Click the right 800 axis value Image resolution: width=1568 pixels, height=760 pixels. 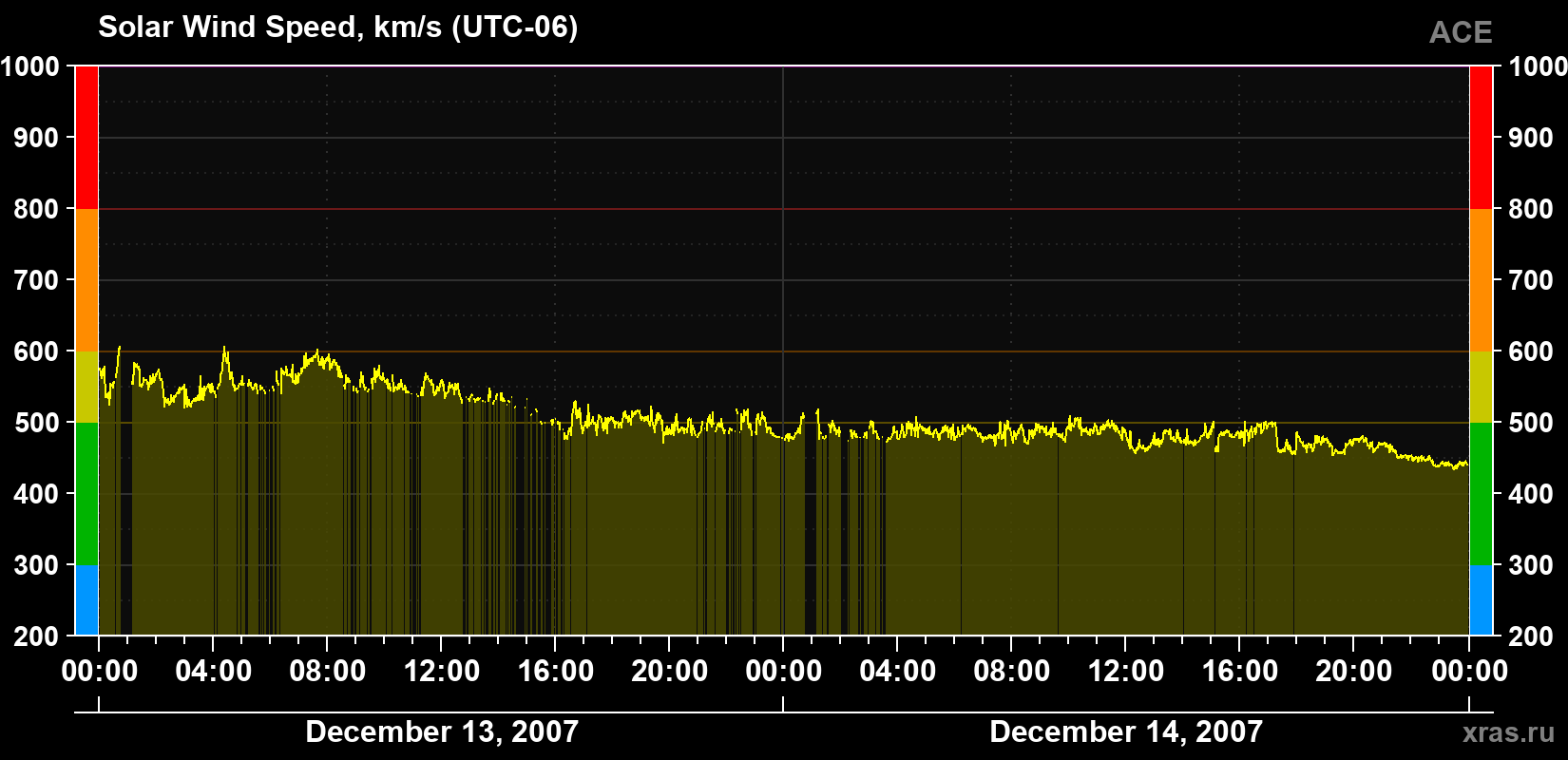point(1532,209)
